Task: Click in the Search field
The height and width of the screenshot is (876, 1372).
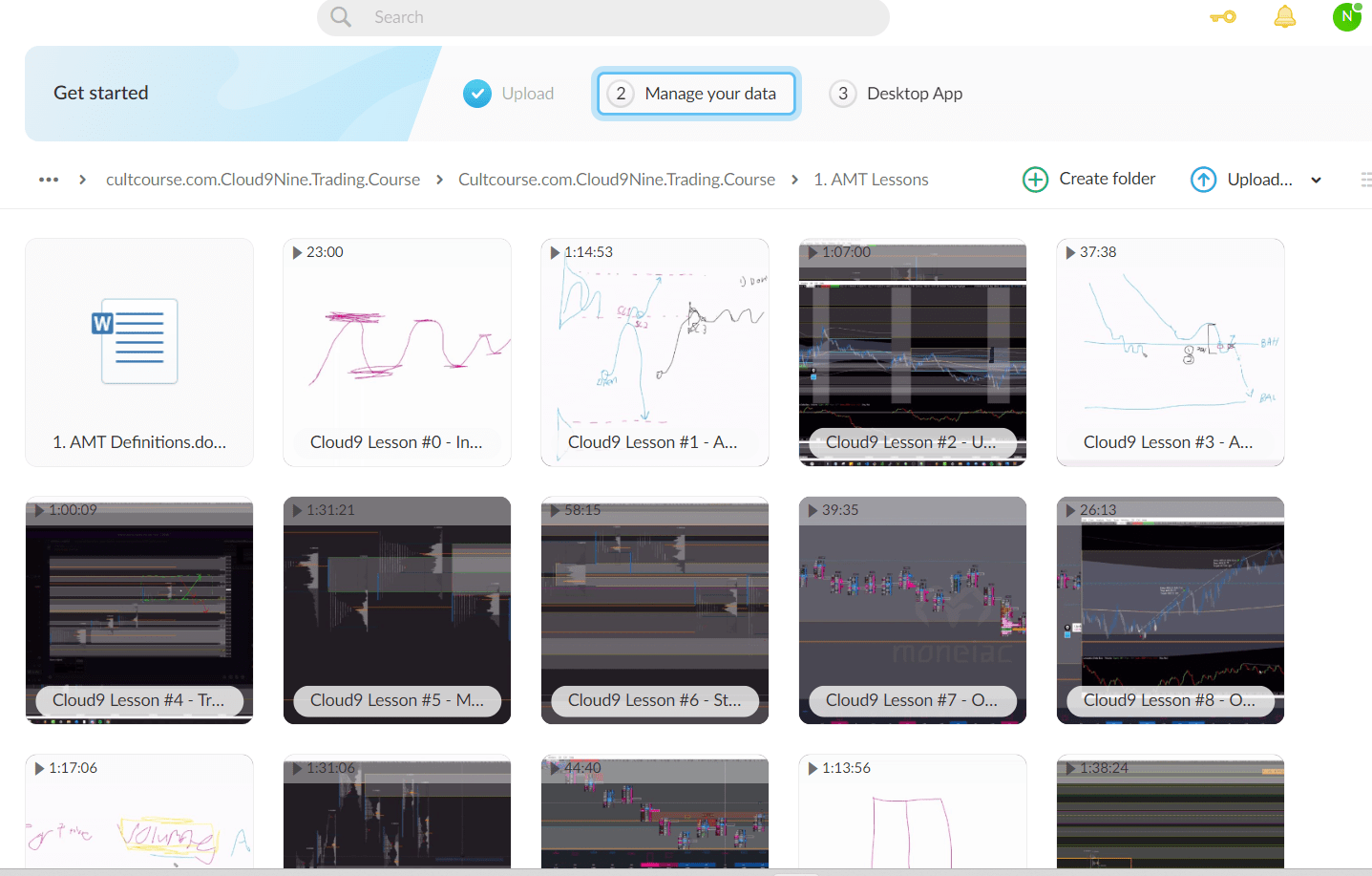Action: pyautogui.click(x=603, y=17)
